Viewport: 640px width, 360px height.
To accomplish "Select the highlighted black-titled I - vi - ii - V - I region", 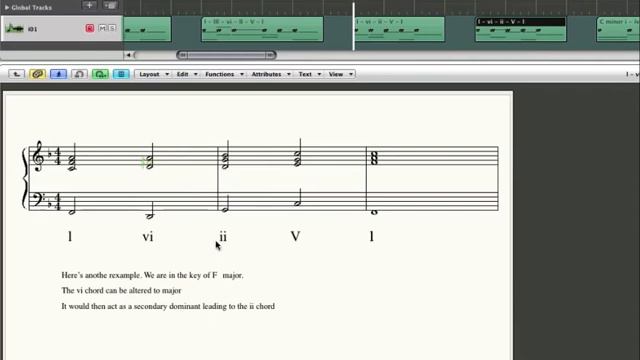I will click(x=521, y=29).
